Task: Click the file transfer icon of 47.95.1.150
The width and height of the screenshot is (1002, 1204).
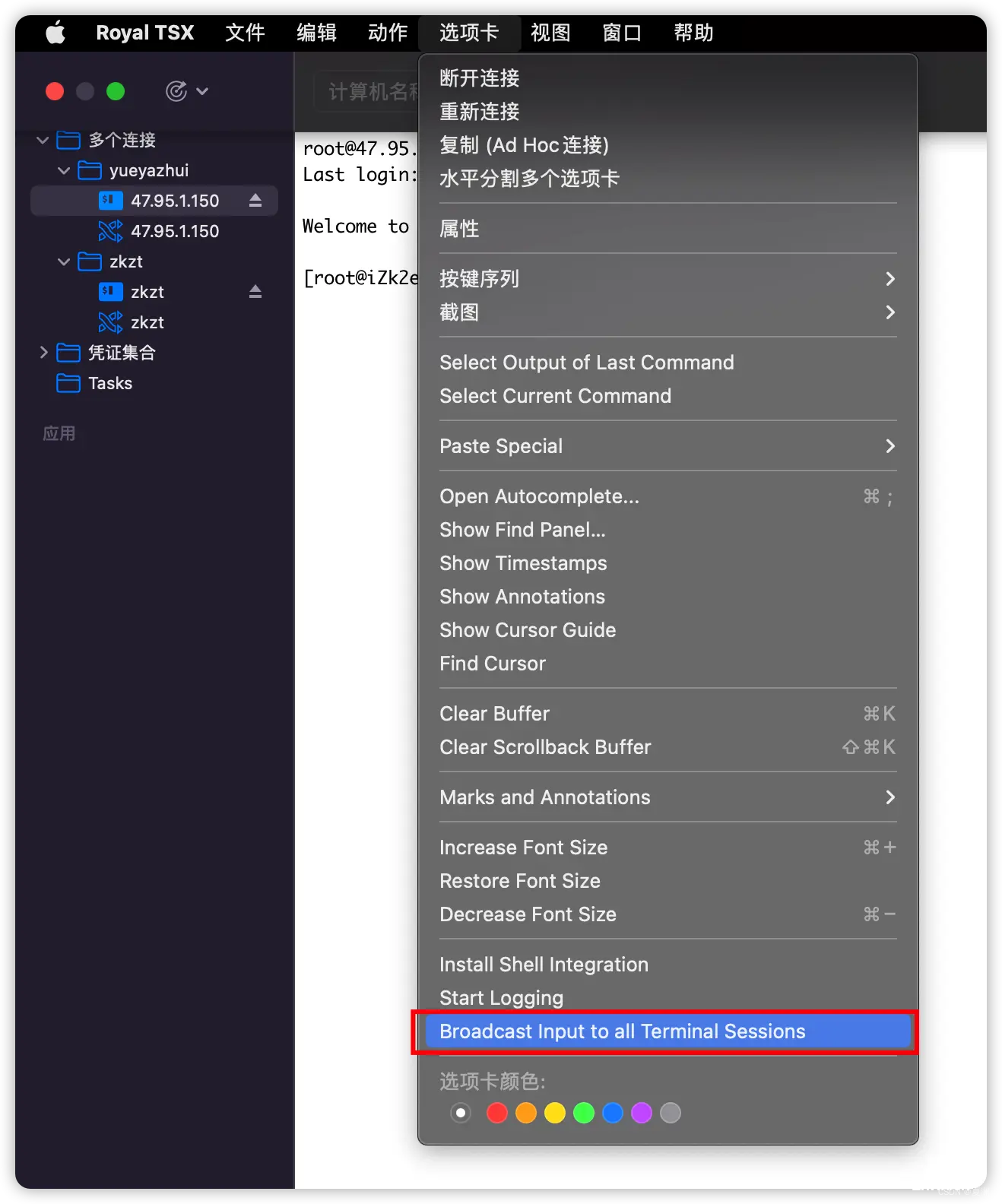Action: [x=111, y=230]
